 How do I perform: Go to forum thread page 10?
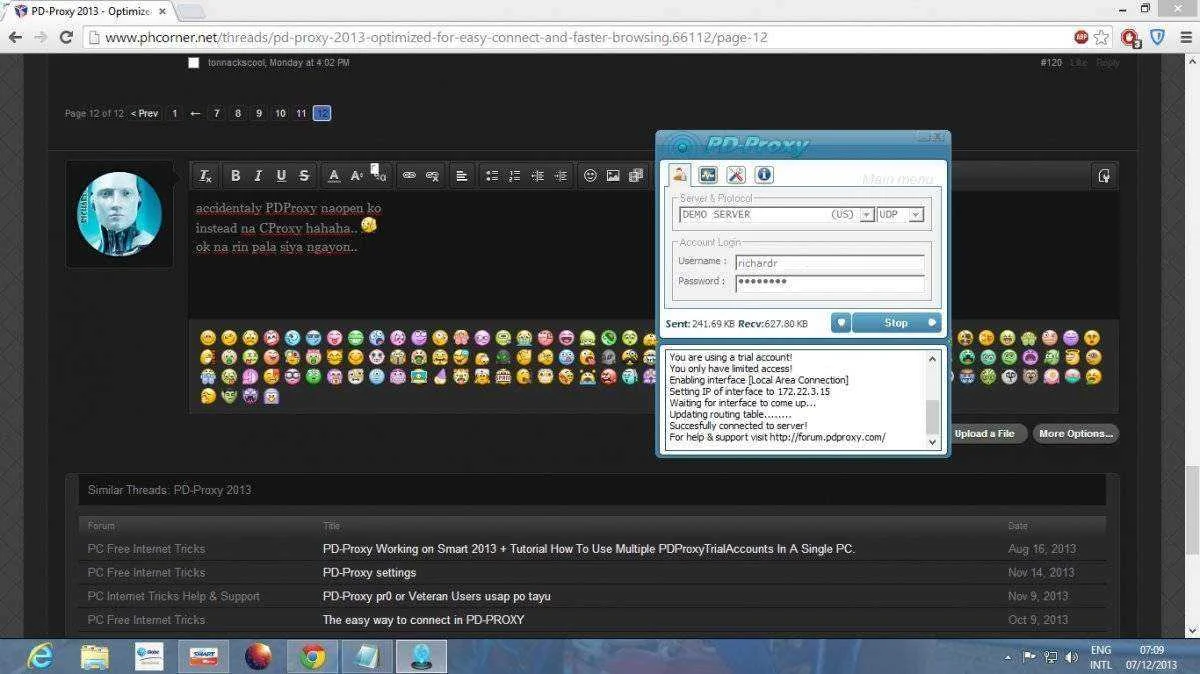point(280,113)
